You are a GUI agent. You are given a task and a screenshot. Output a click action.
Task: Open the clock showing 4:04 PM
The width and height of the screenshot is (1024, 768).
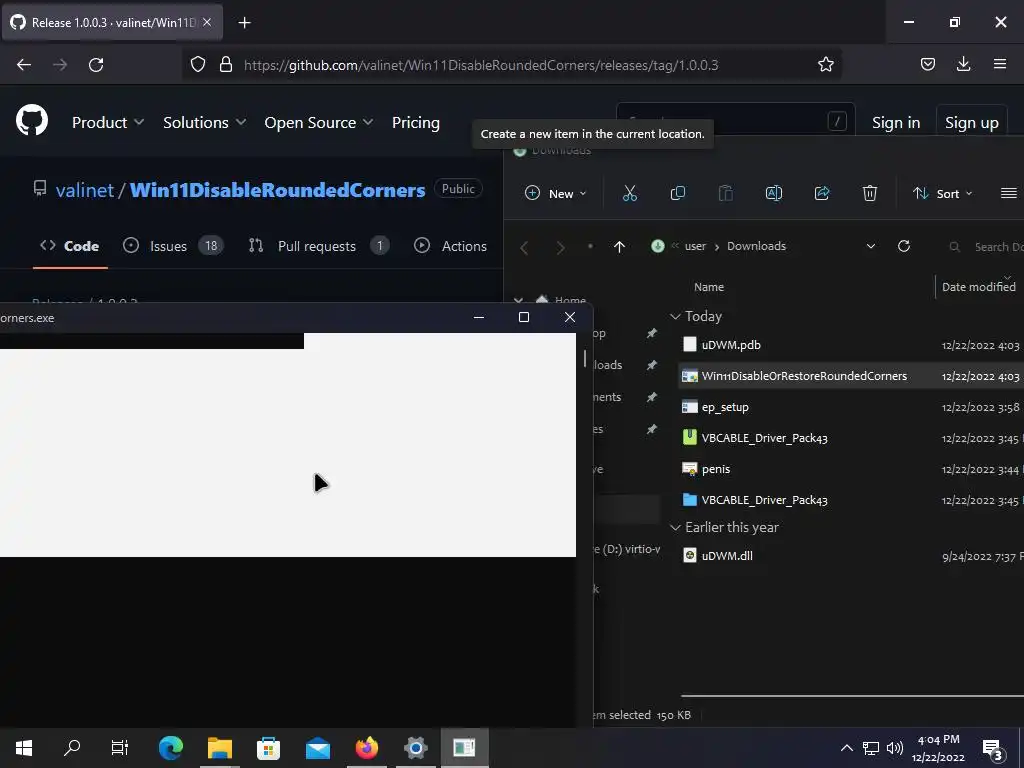point(938,748)
